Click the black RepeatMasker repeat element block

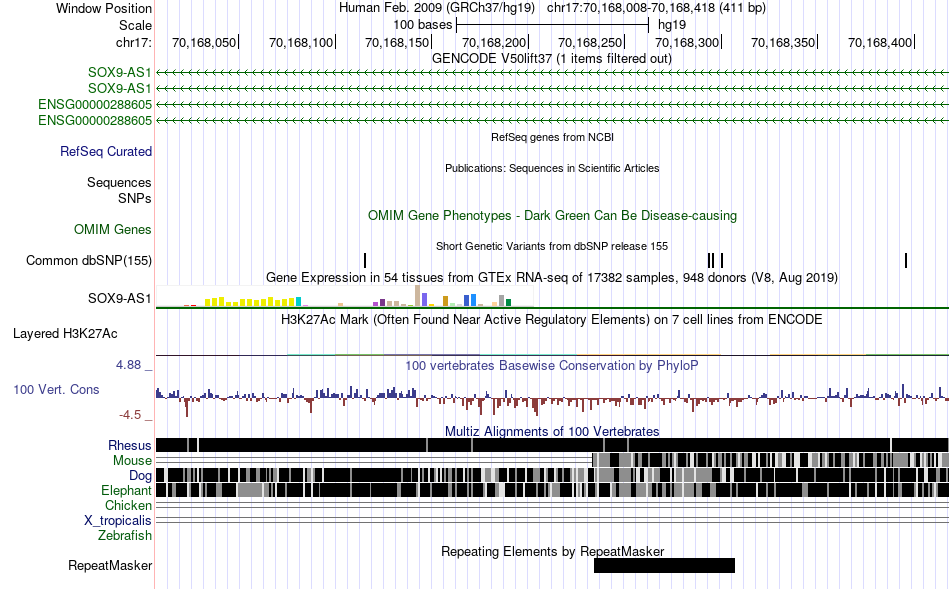pos(664,565)
